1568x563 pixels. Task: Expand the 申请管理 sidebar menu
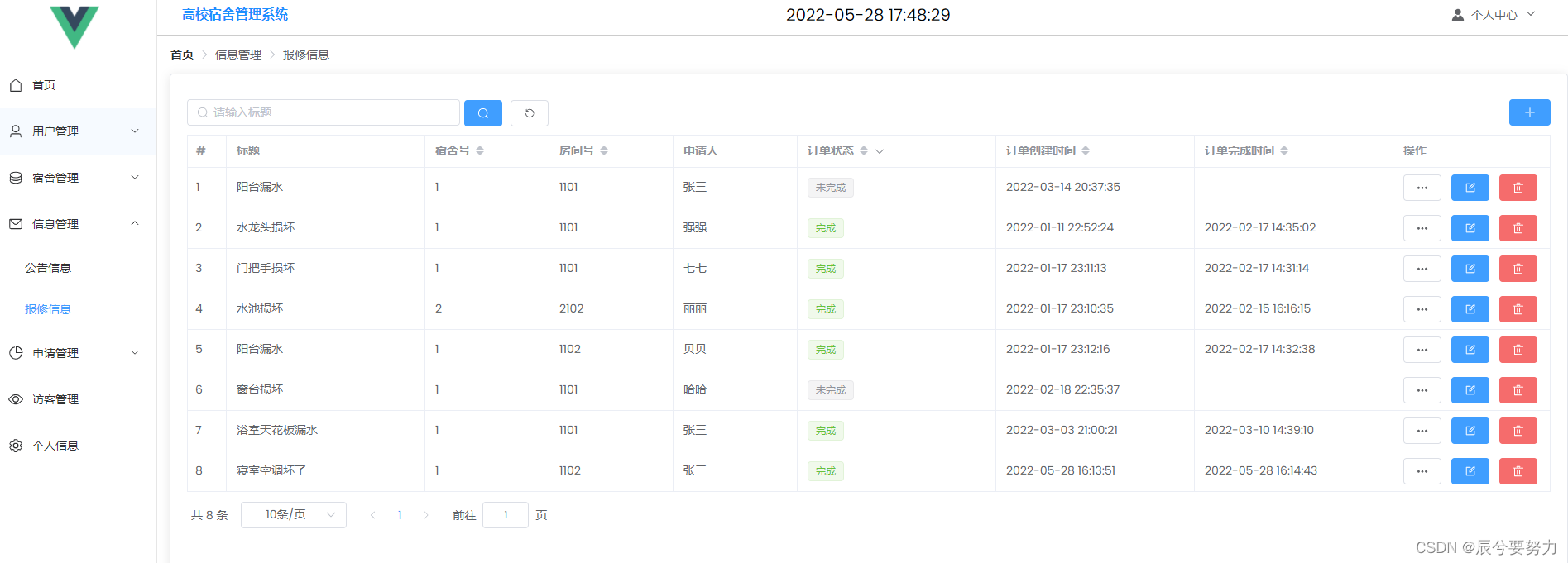click(78, 353)
